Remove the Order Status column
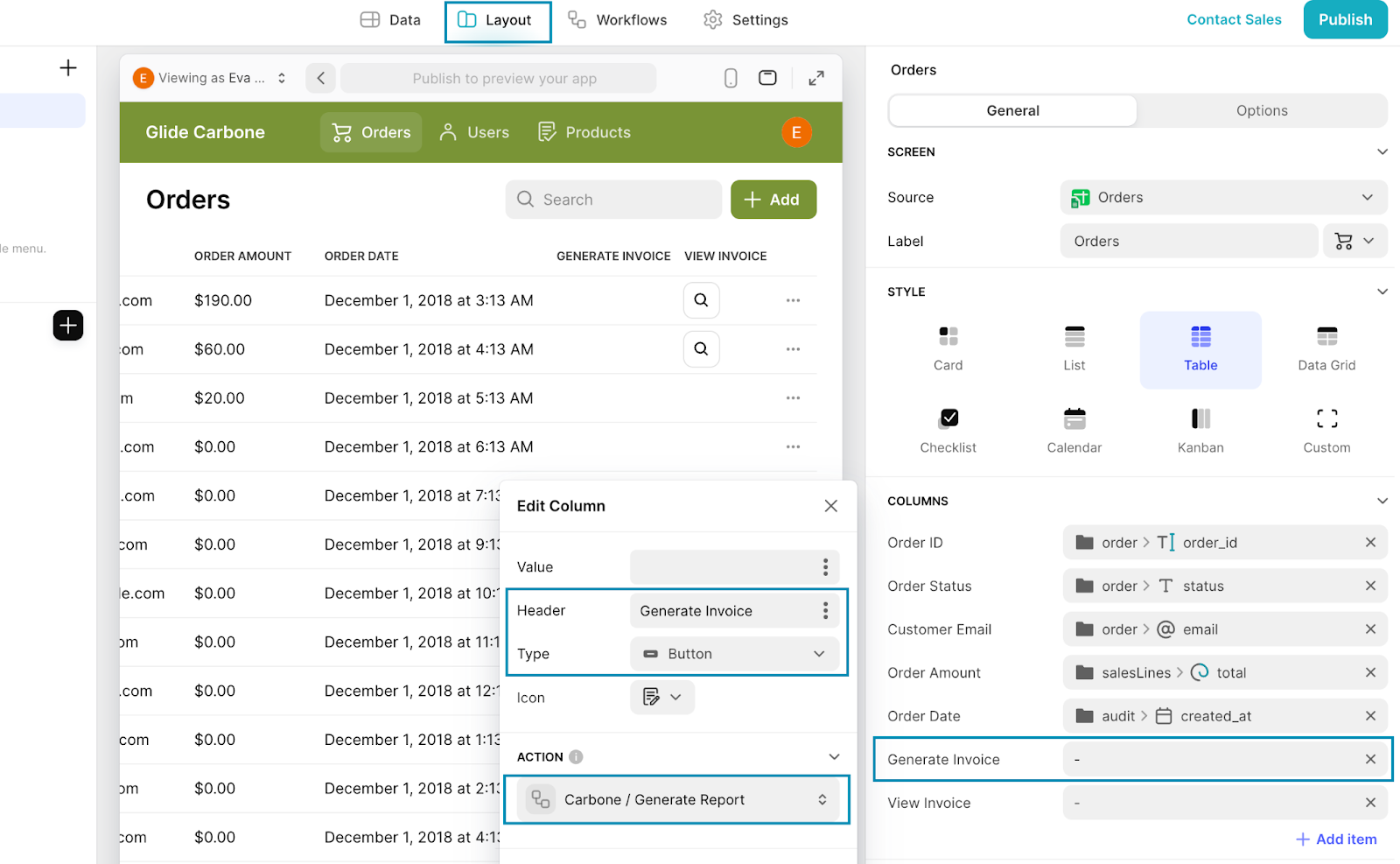The height and width of the screenshot is (864, 1400). click(1370, 587)
